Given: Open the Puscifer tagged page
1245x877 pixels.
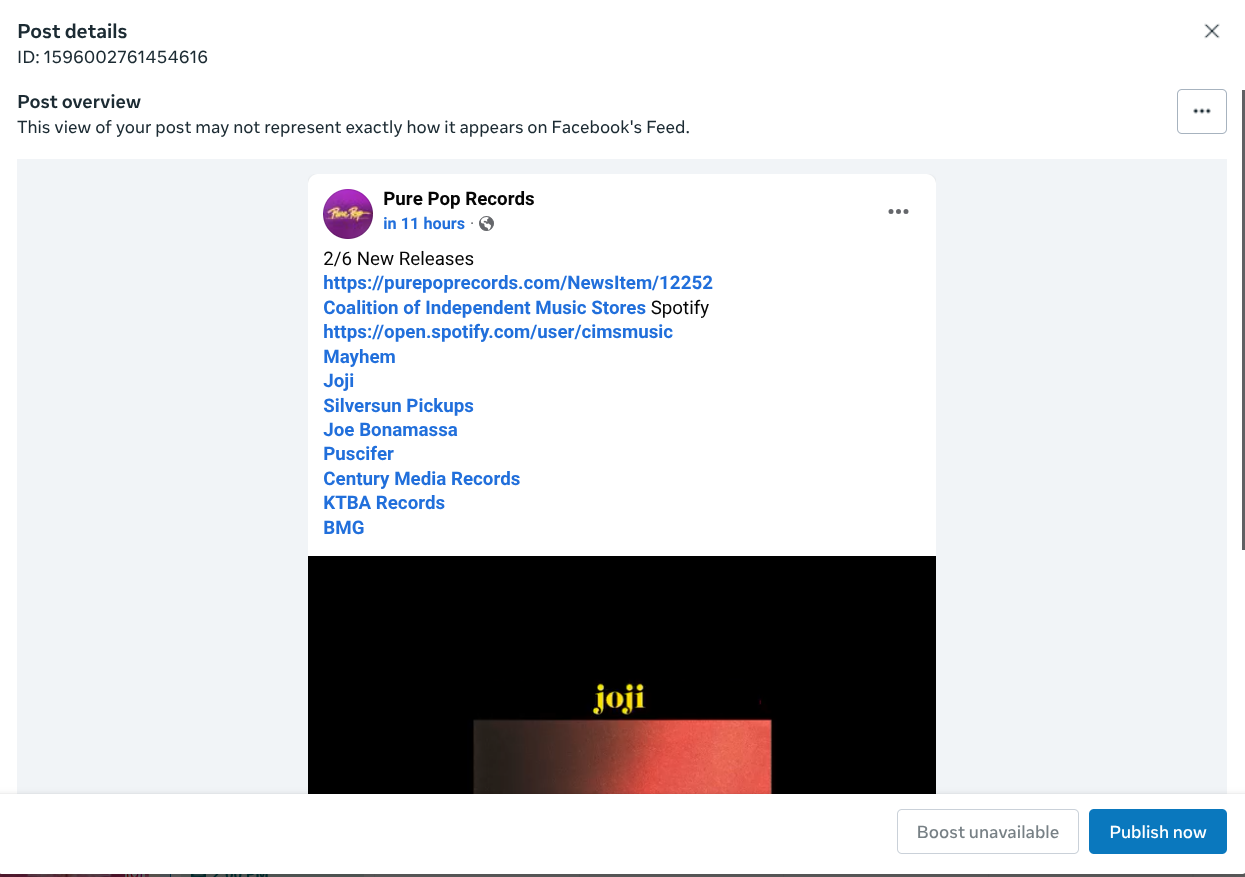Looking at the screenshot, I should [x=358, y=454].
